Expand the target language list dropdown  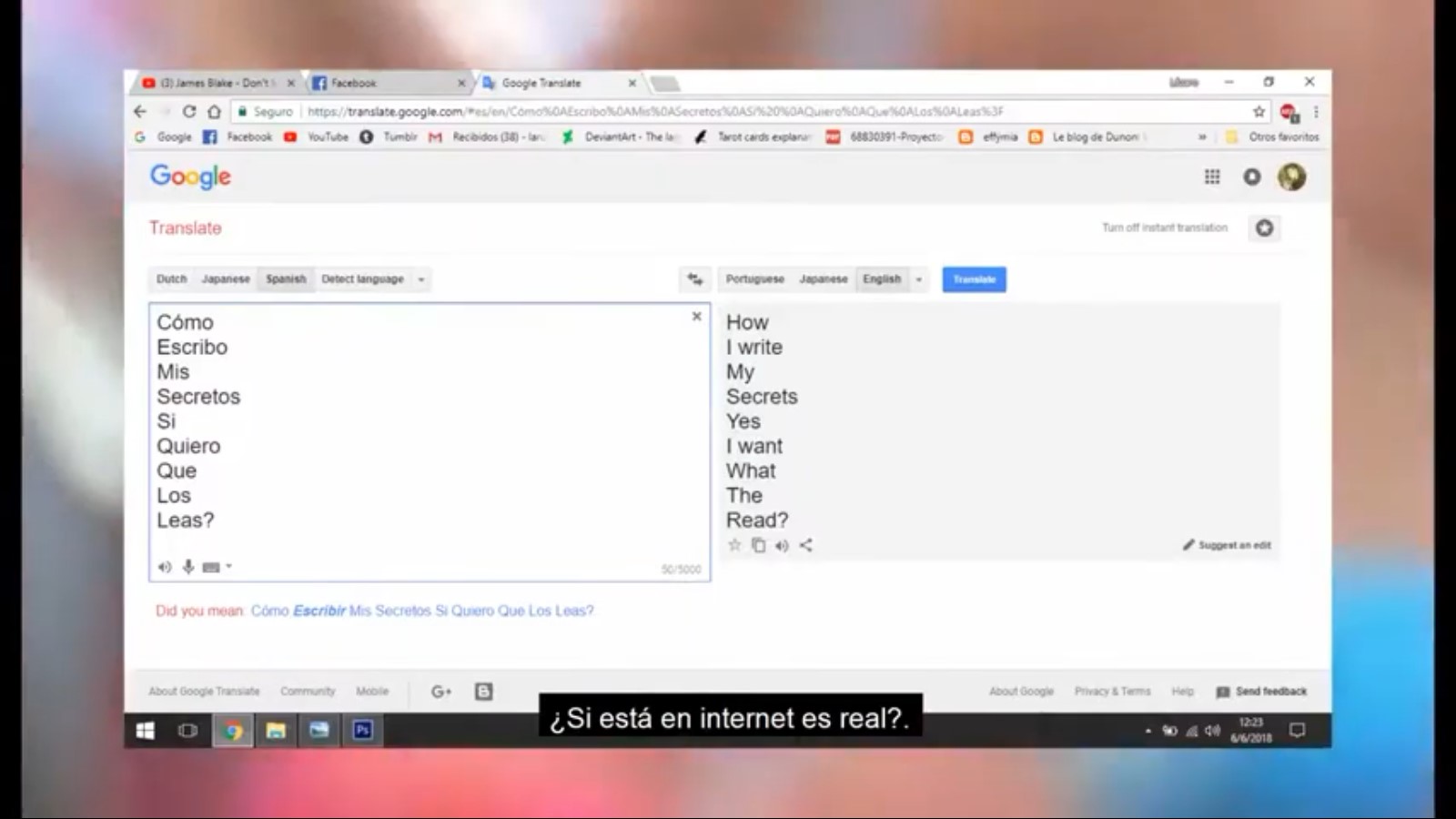(919, 279)
